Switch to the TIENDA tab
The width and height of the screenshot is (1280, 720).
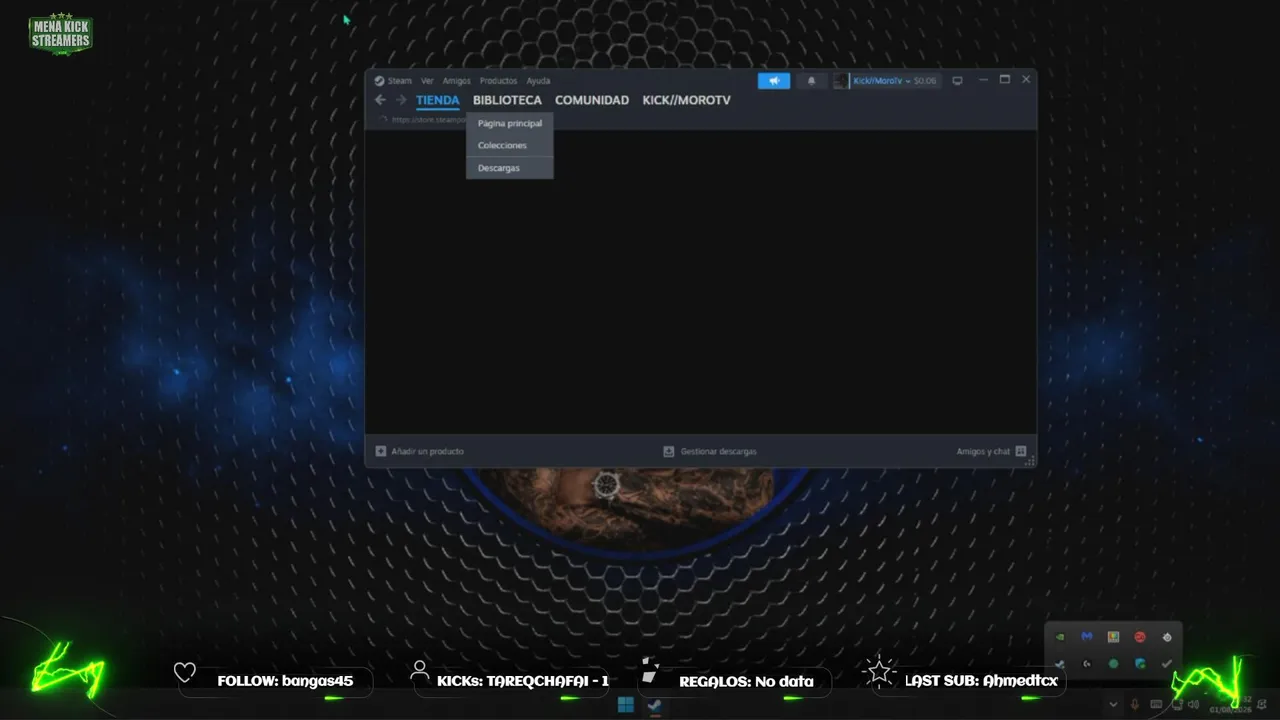[x=438, y=100]
